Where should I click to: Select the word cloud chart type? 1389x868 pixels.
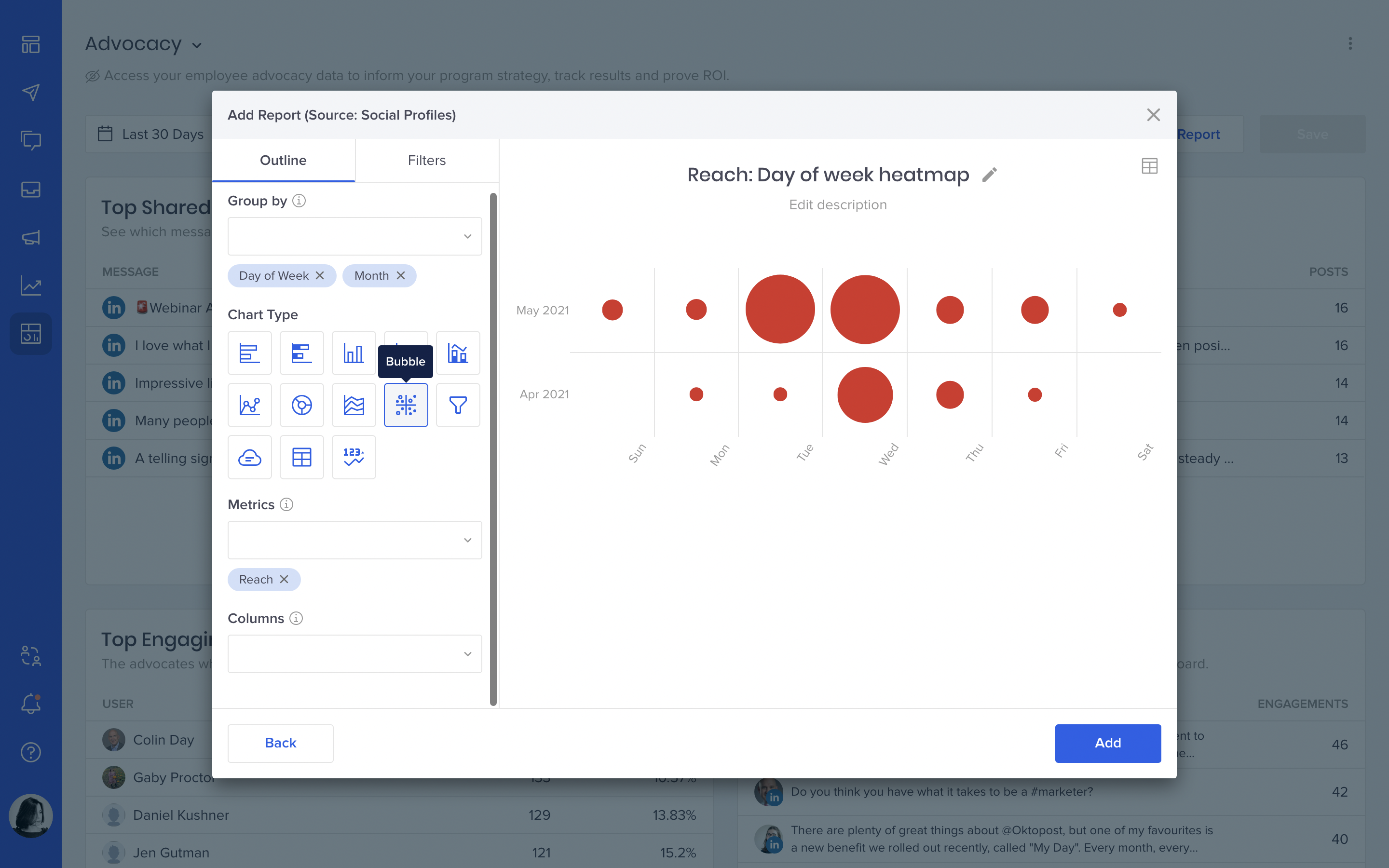(x=250, y=458)
